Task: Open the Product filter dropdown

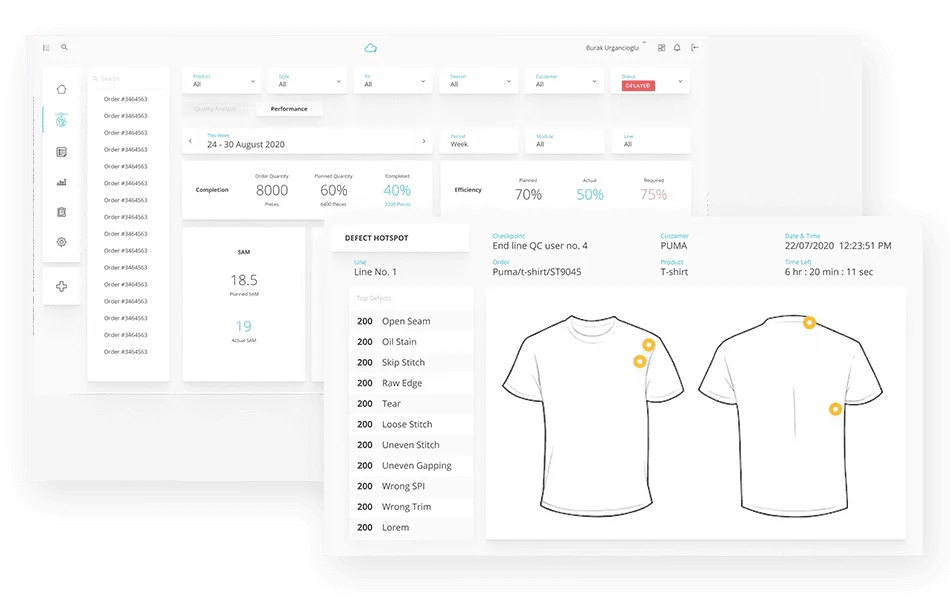Action: point(221,80)
